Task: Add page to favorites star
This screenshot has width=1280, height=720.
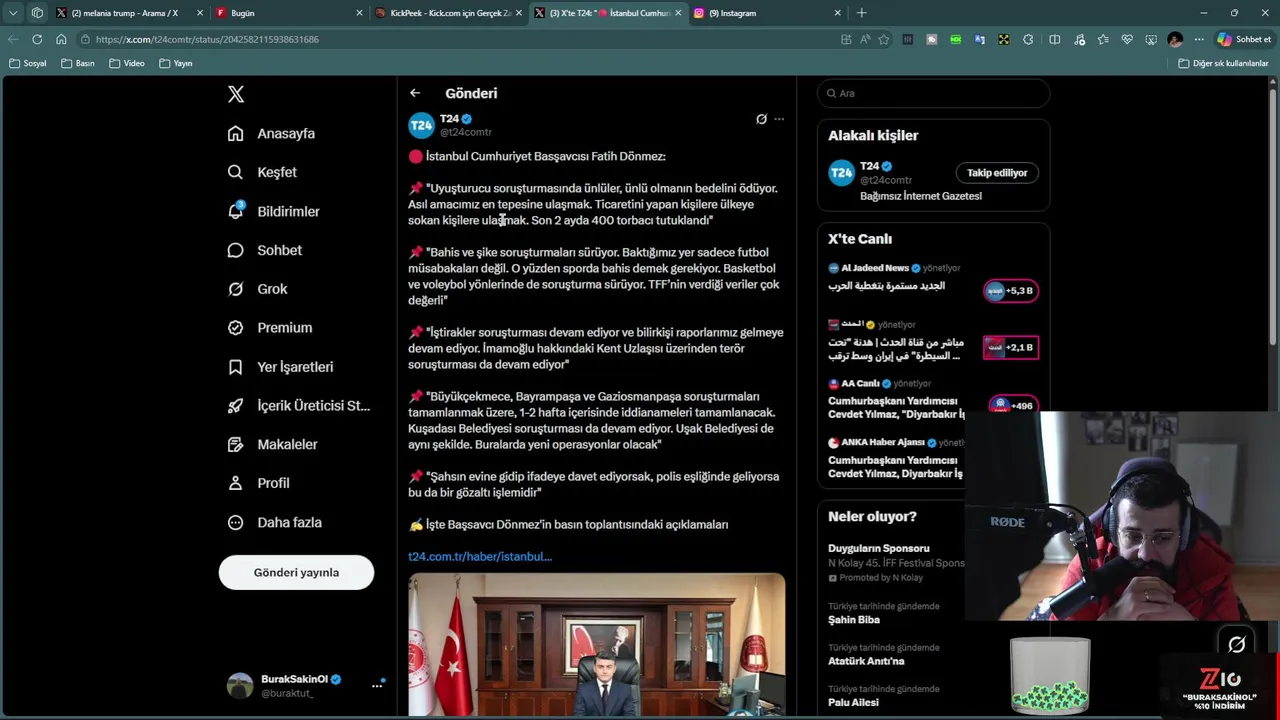Action: point(883,39)
